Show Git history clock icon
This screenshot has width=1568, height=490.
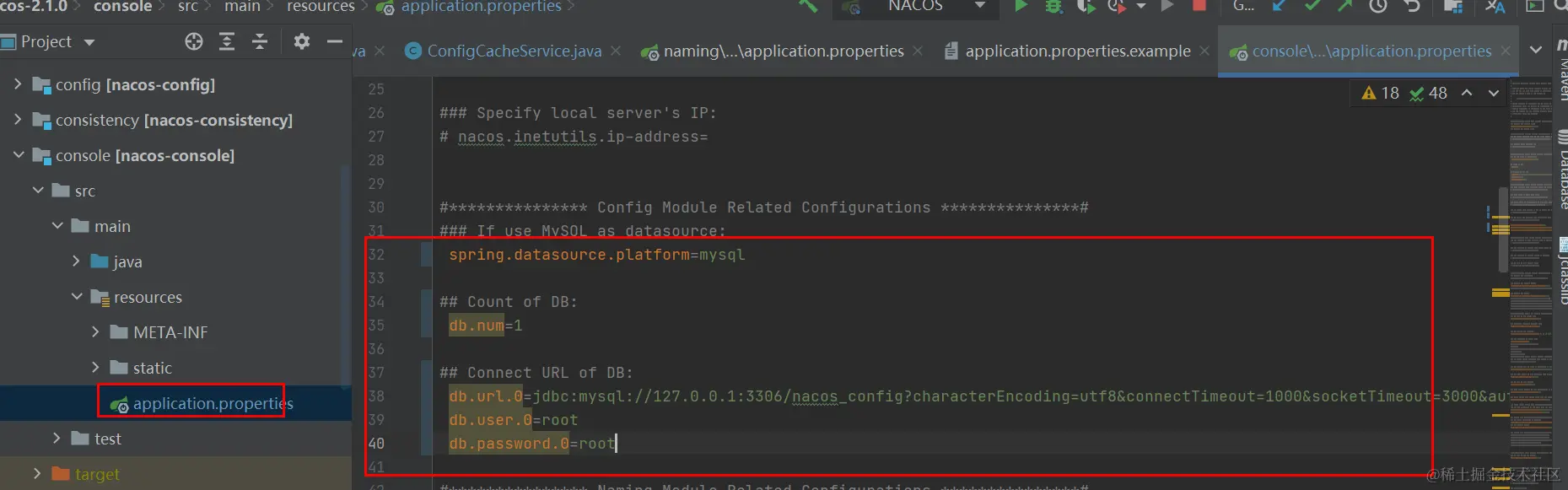(1378, 6)
